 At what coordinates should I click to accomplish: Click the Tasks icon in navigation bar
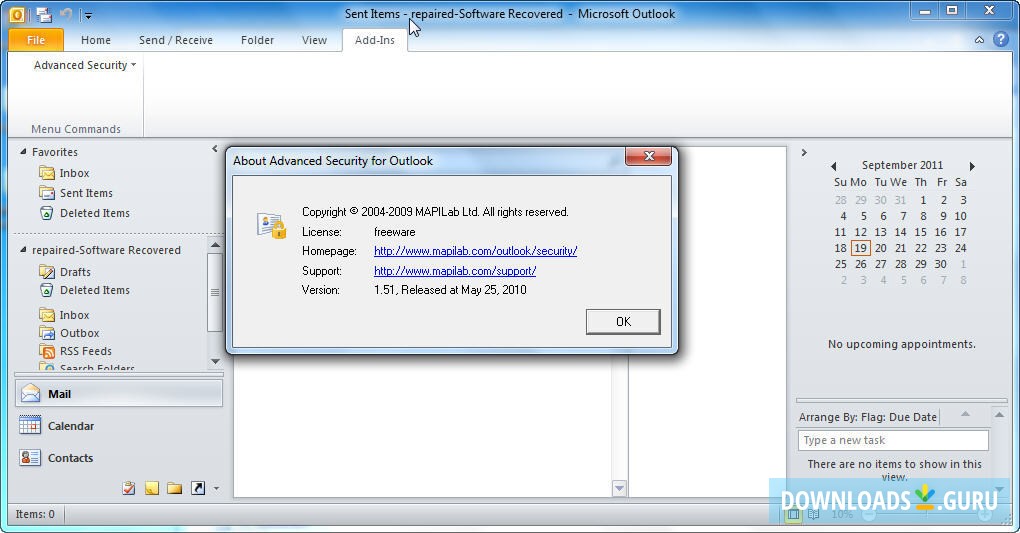coord(129,488)
